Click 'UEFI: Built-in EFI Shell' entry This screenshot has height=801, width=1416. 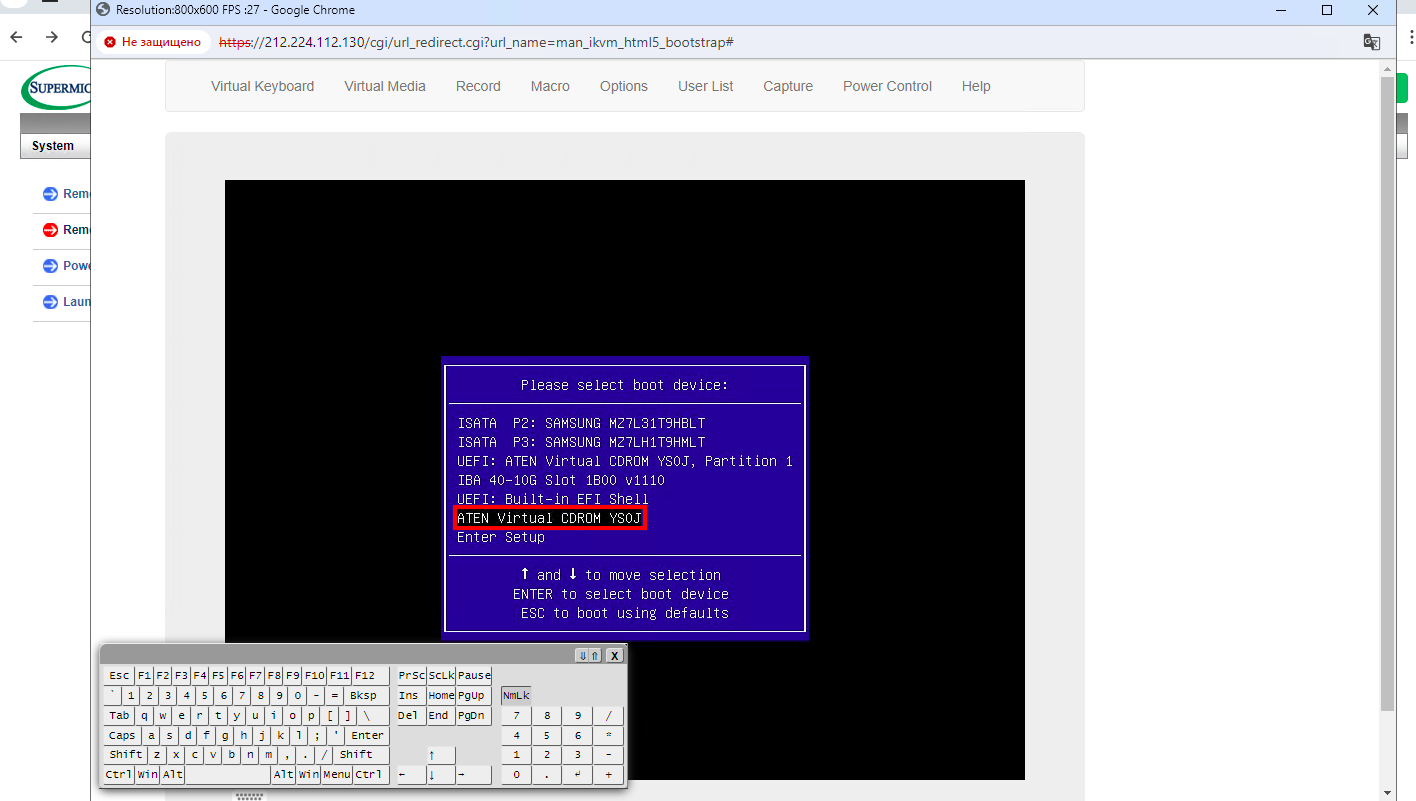point(553,499)
